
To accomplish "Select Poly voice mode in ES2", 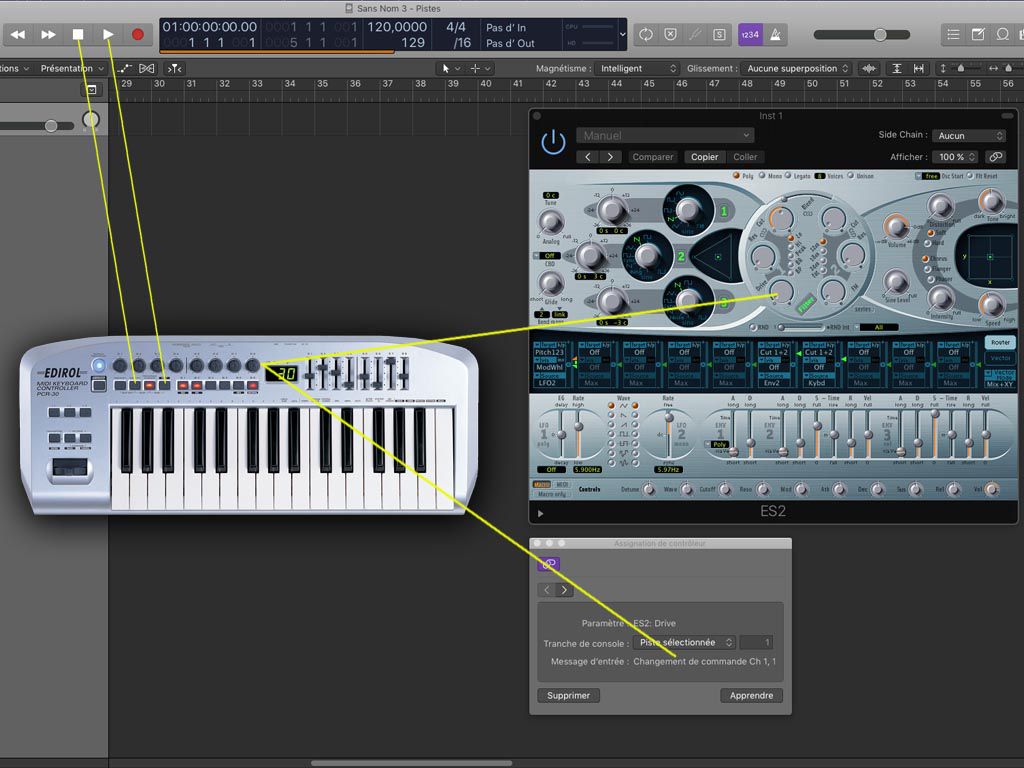I will (737, 176).
